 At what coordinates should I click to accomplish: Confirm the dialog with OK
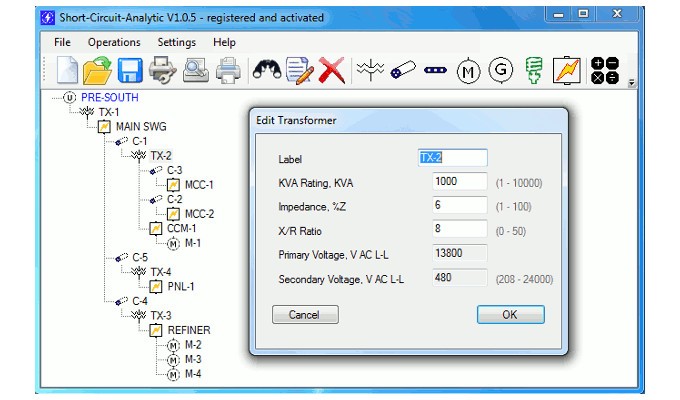[x=510, y=315]
